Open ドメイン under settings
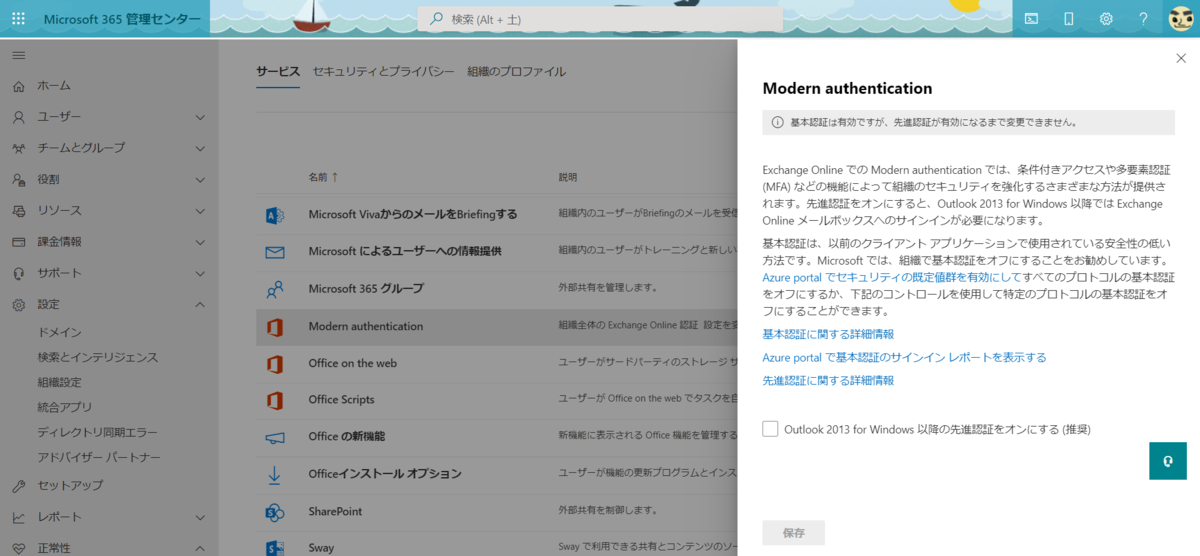The height and width of the screenshot is (556, 1200). click(x=59, y=332)
